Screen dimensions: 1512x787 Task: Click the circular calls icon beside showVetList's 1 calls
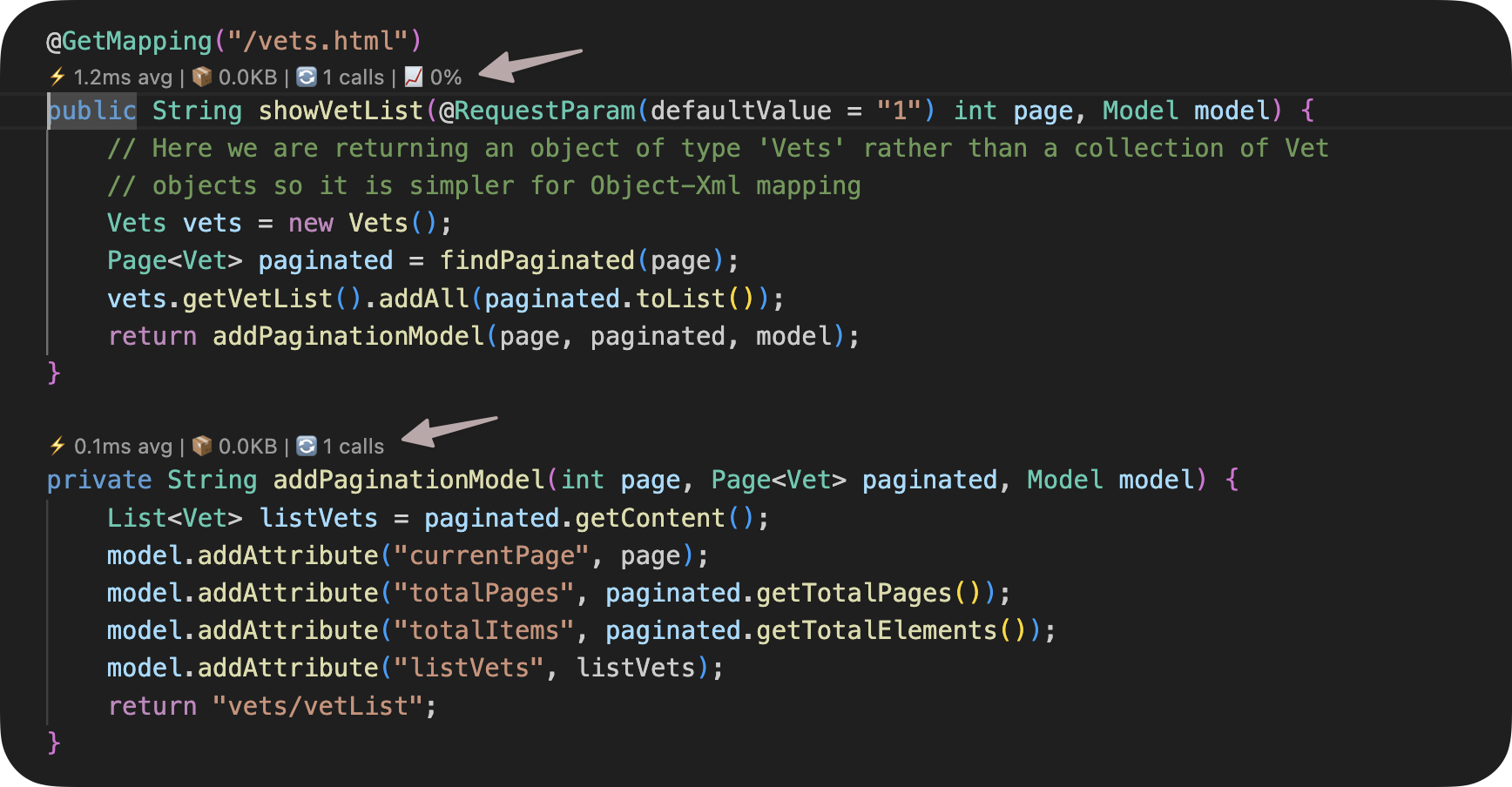point(305,77)
